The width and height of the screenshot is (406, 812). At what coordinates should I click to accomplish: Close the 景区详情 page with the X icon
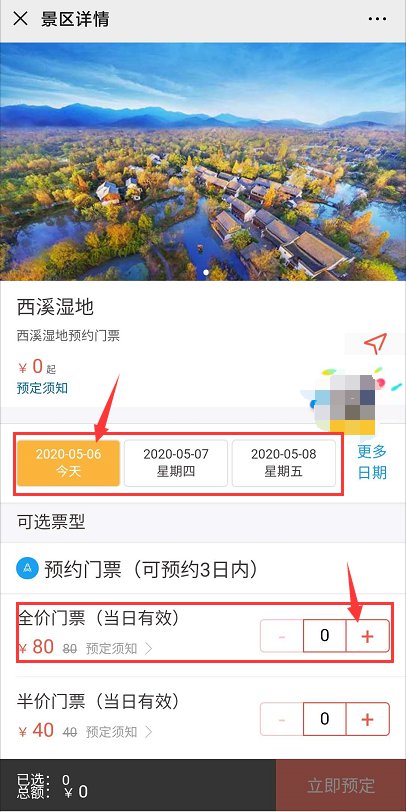pos(20,19)
